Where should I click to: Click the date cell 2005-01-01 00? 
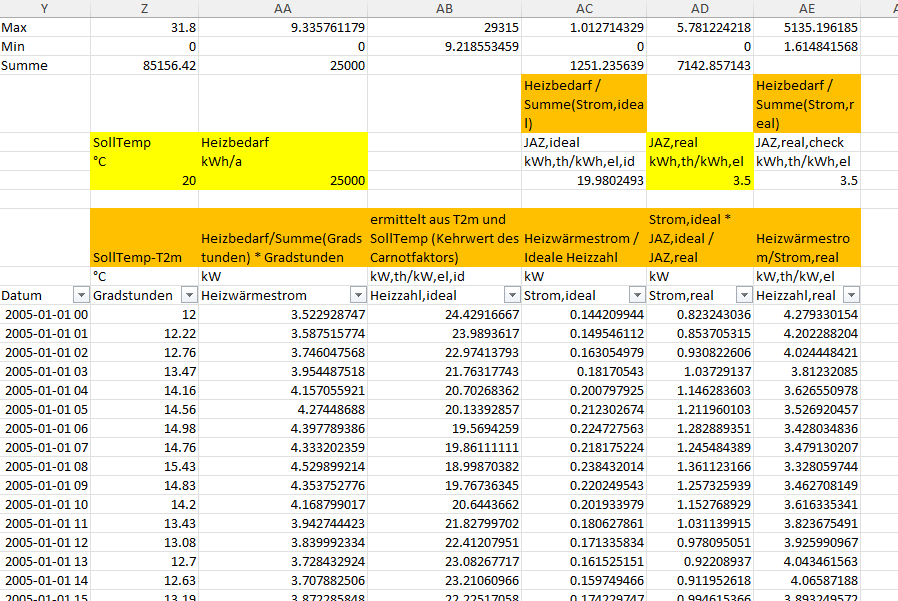45,315
